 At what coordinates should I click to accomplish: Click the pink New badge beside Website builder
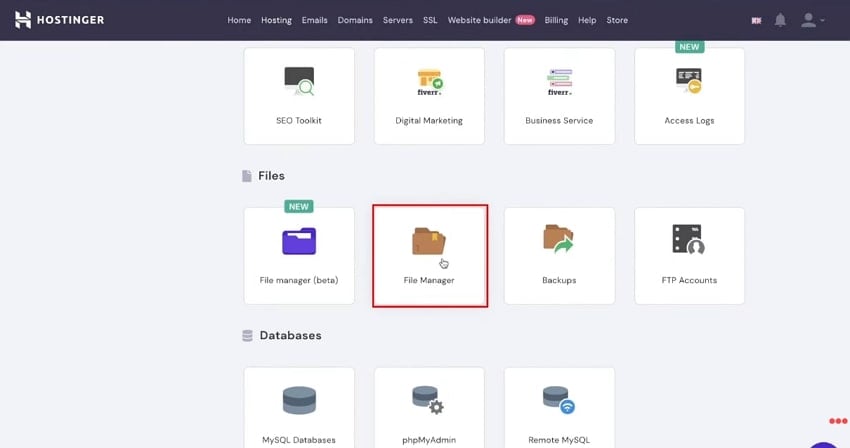pos(525,20)
